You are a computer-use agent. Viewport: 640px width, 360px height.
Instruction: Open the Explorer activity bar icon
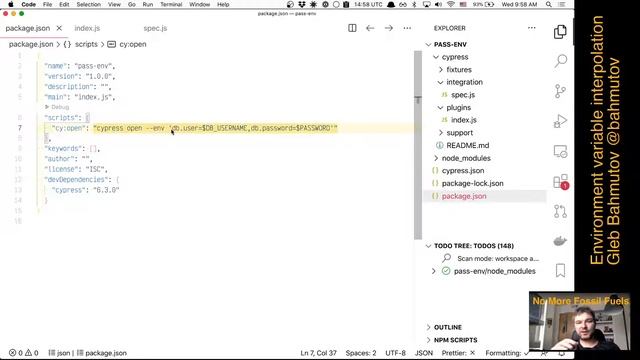(x=560, y=32)
